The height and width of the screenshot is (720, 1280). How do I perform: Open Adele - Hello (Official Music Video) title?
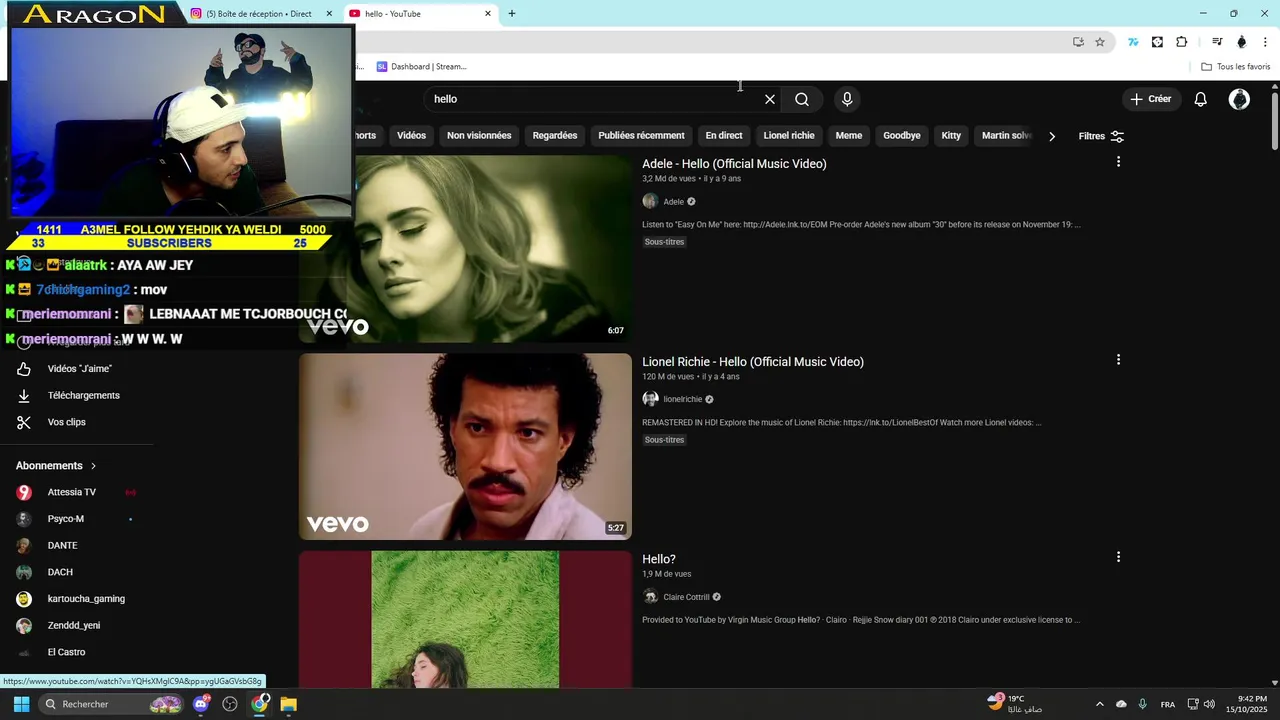(x=734, y=164)
